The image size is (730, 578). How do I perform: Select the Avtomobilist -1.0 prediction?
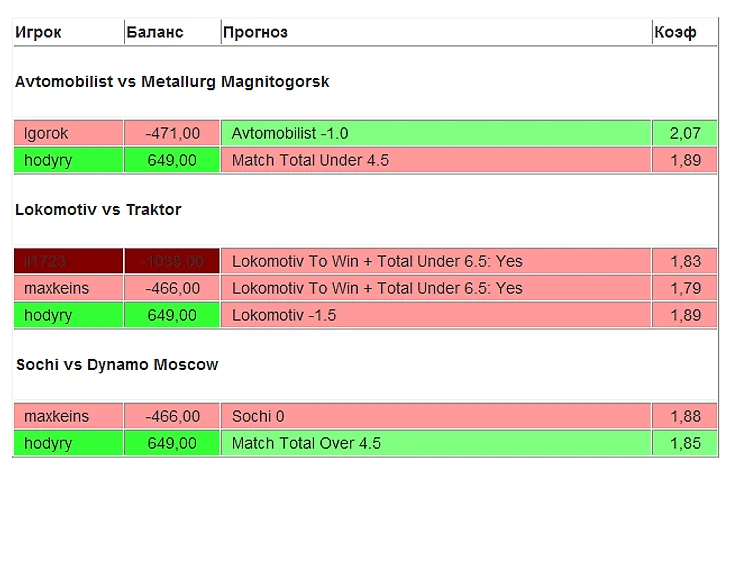[x=290, y=133]
